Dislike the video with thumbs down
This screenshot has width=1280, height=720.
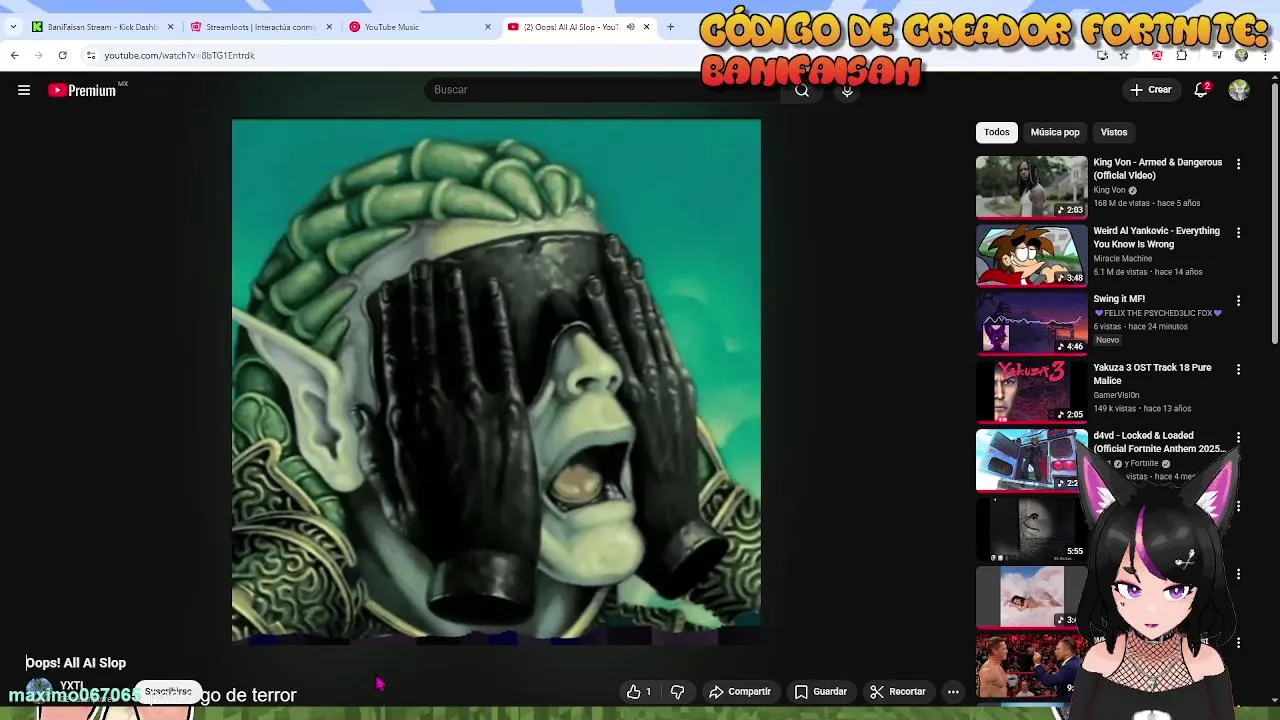pos(677,691)
